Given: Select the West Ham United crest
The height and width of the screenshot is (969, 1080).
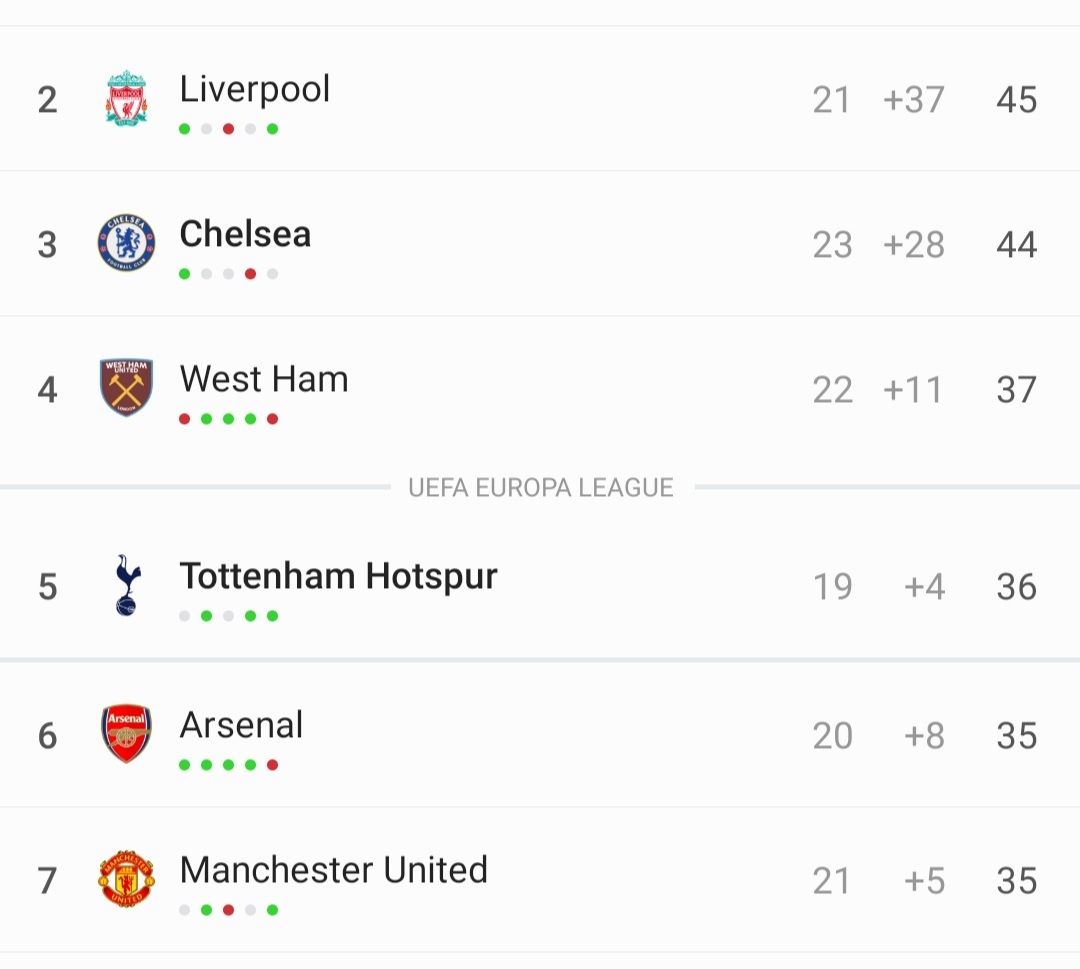Looking at the screenshot, I should click(126, 388).
